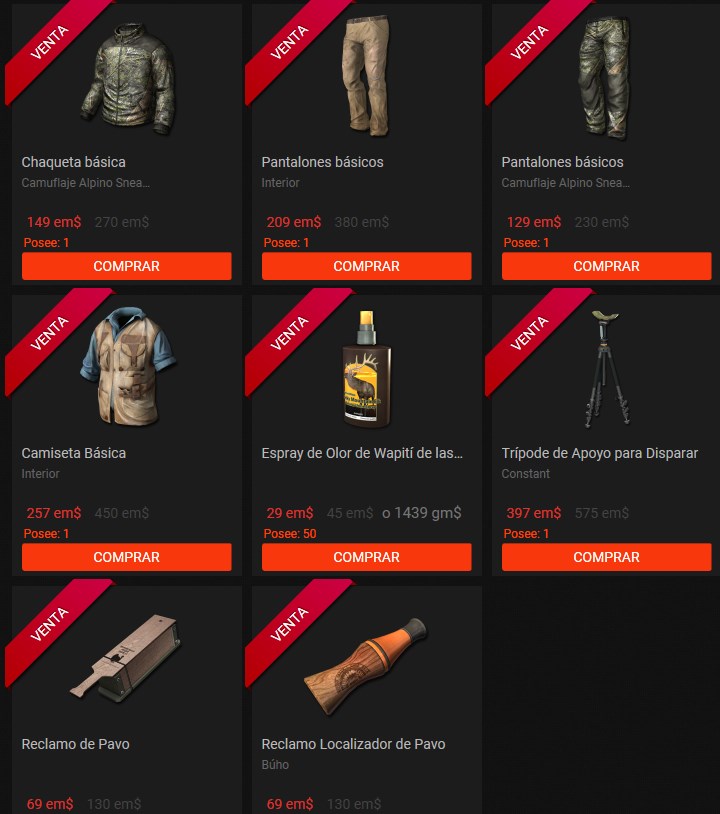Click the Camiseta Básica vest image

pos(128,367)
